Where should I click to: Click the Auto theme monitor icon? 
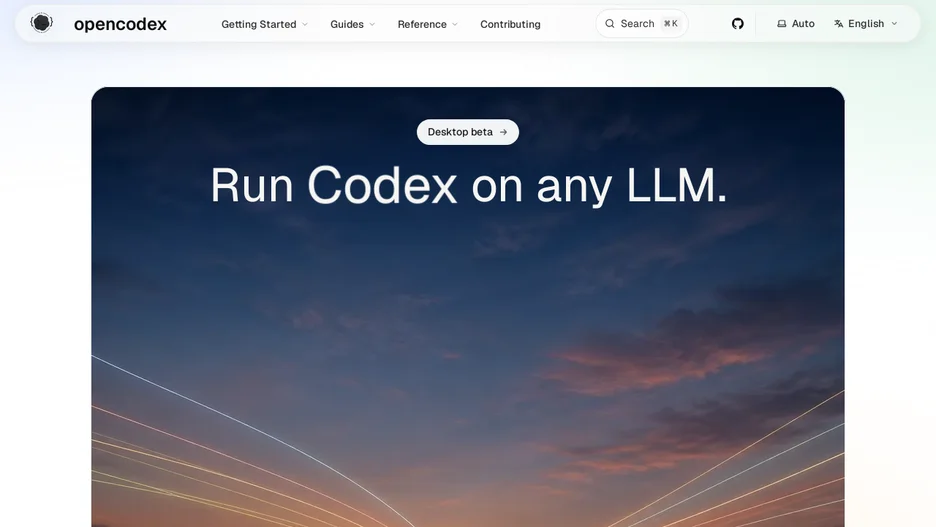point(781,24)
